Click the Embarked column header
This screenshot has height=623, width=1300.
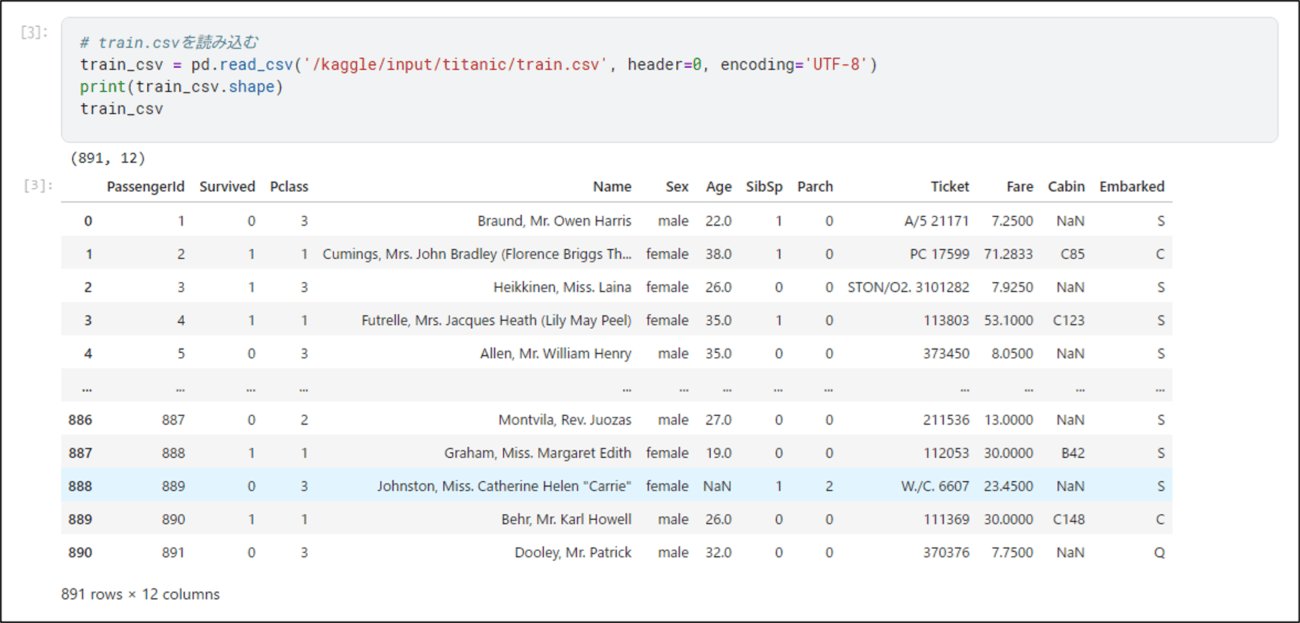tap(1132, 187)
